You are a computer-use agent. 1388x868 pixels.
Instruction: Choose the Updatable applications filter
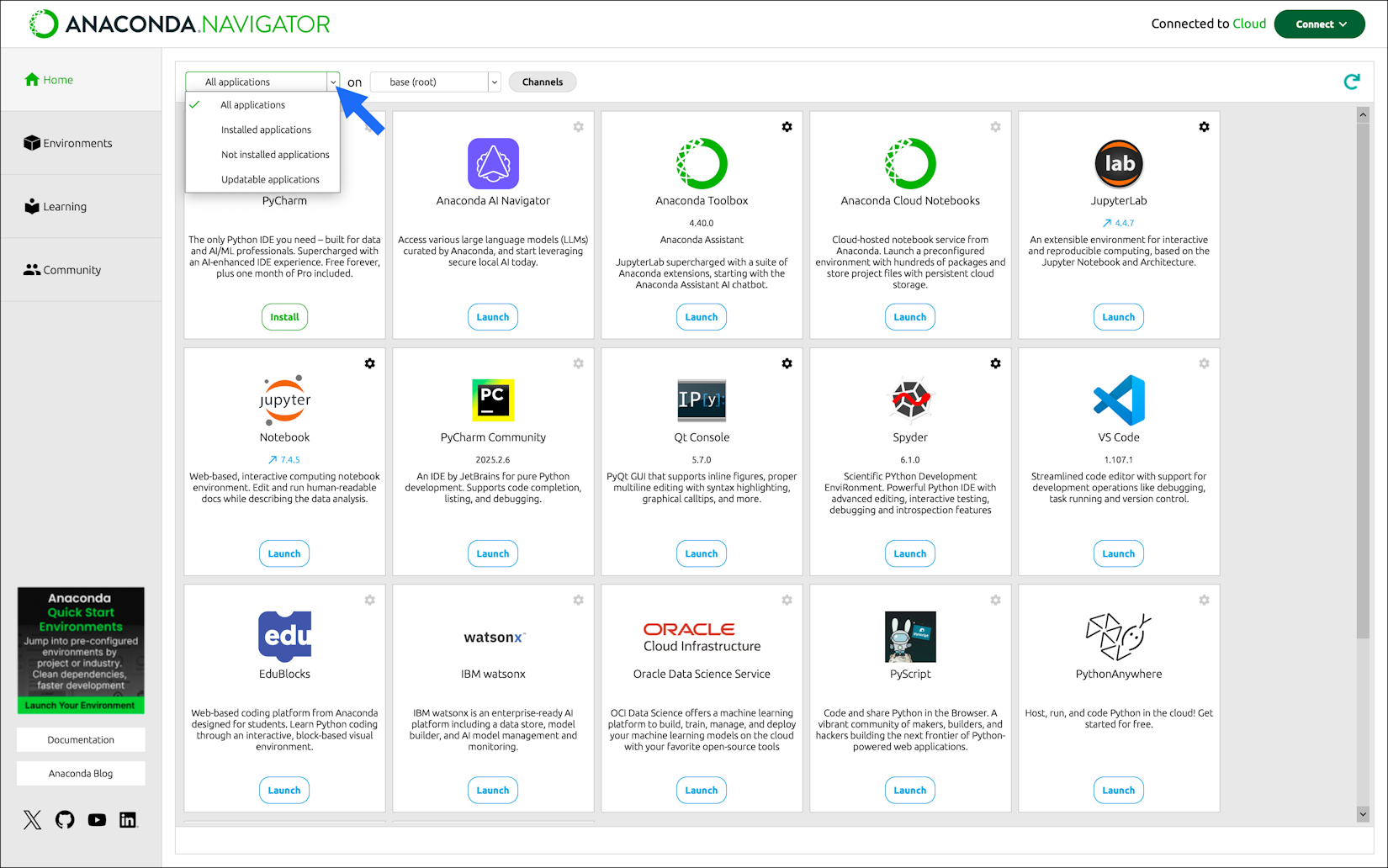click(x=270, y=179)
